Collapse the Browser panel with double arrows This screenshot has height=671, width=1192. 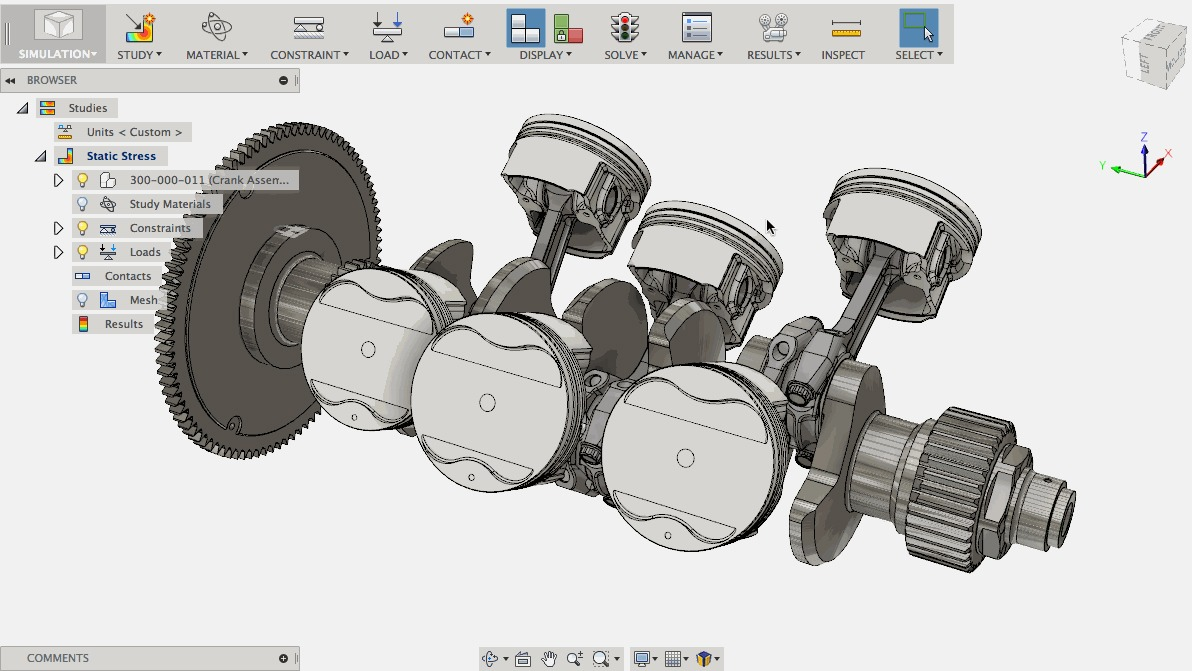pos(11,80)
